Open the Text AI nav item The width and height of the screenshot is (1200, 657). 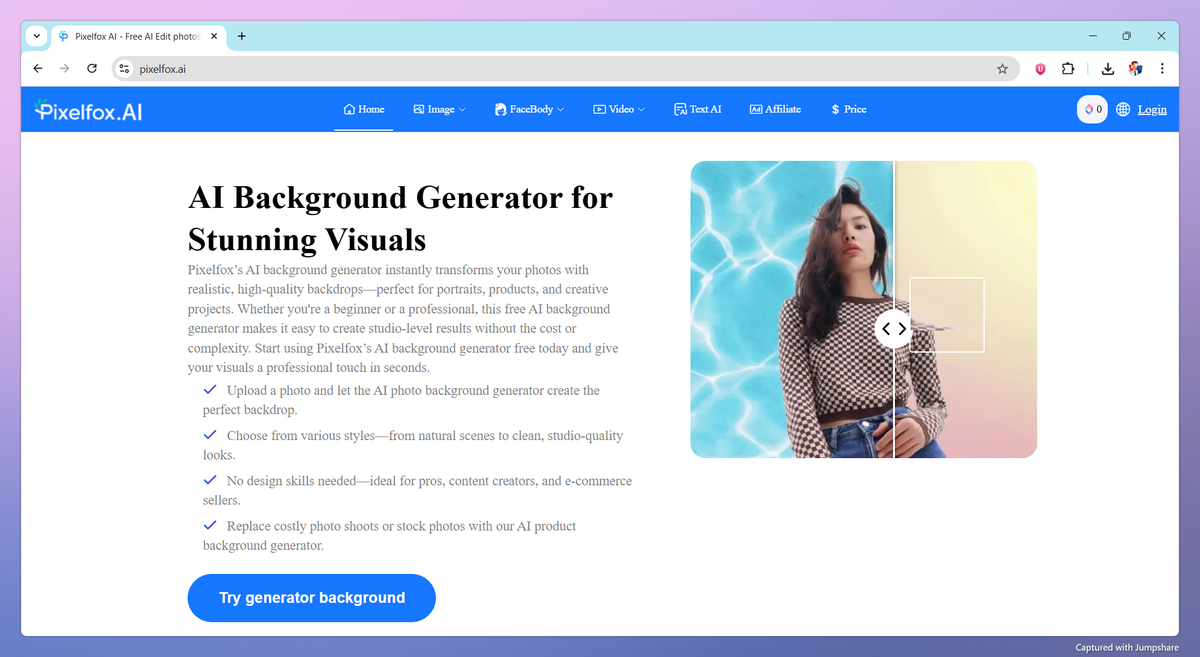(698, 109)
